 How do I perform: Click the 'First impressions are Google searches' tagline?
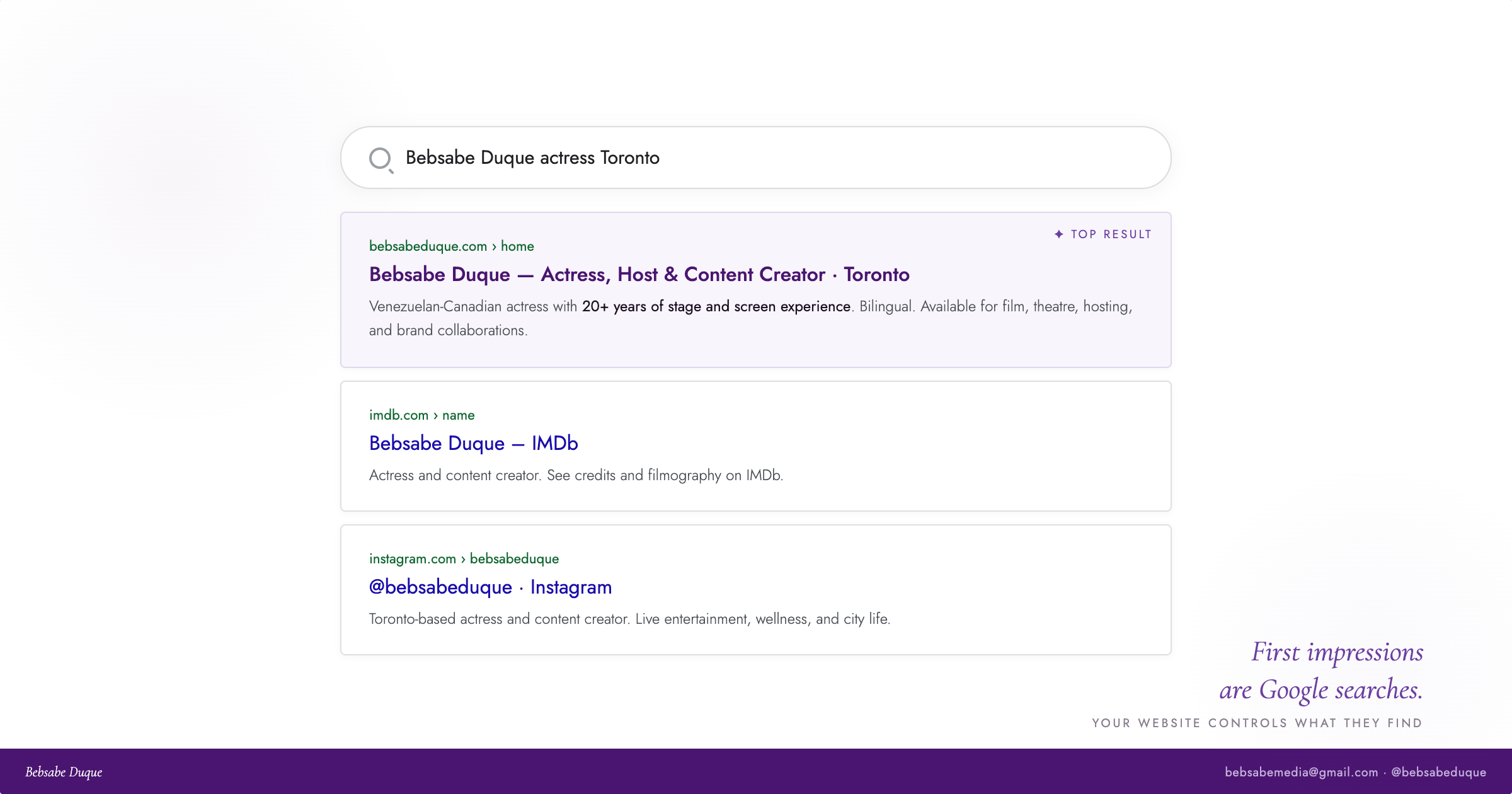pos(1323,670)
